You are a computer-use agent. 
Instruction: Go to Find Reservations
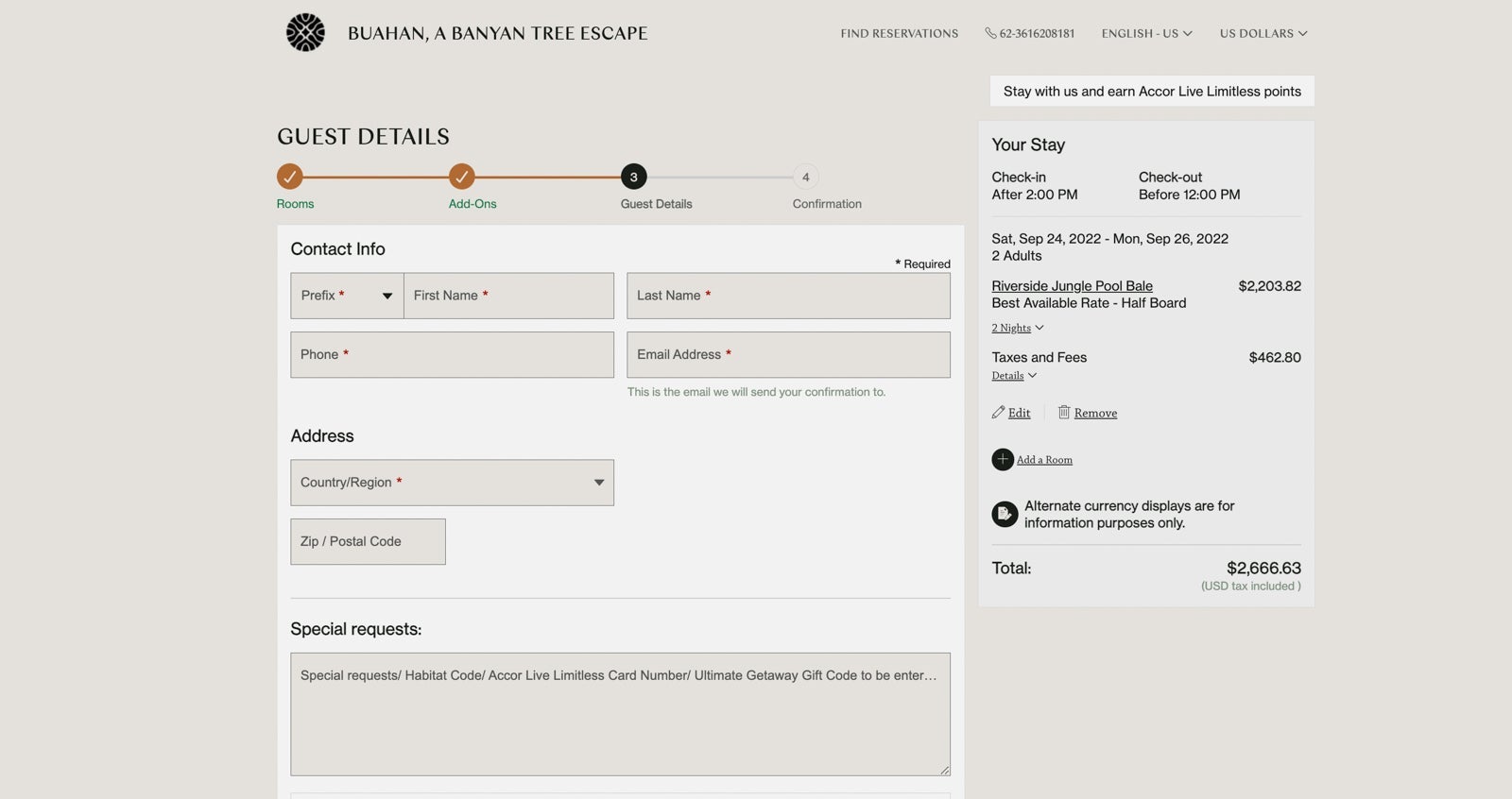click(x=900, y=33)
